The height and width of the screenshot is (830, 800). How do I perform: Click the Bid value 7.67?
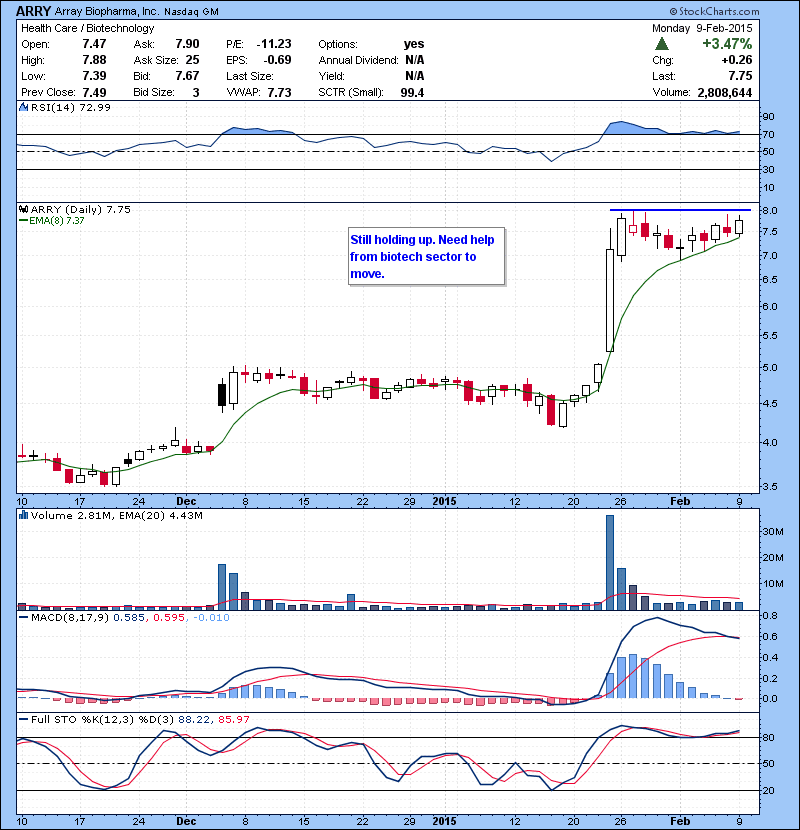(187, 76)
